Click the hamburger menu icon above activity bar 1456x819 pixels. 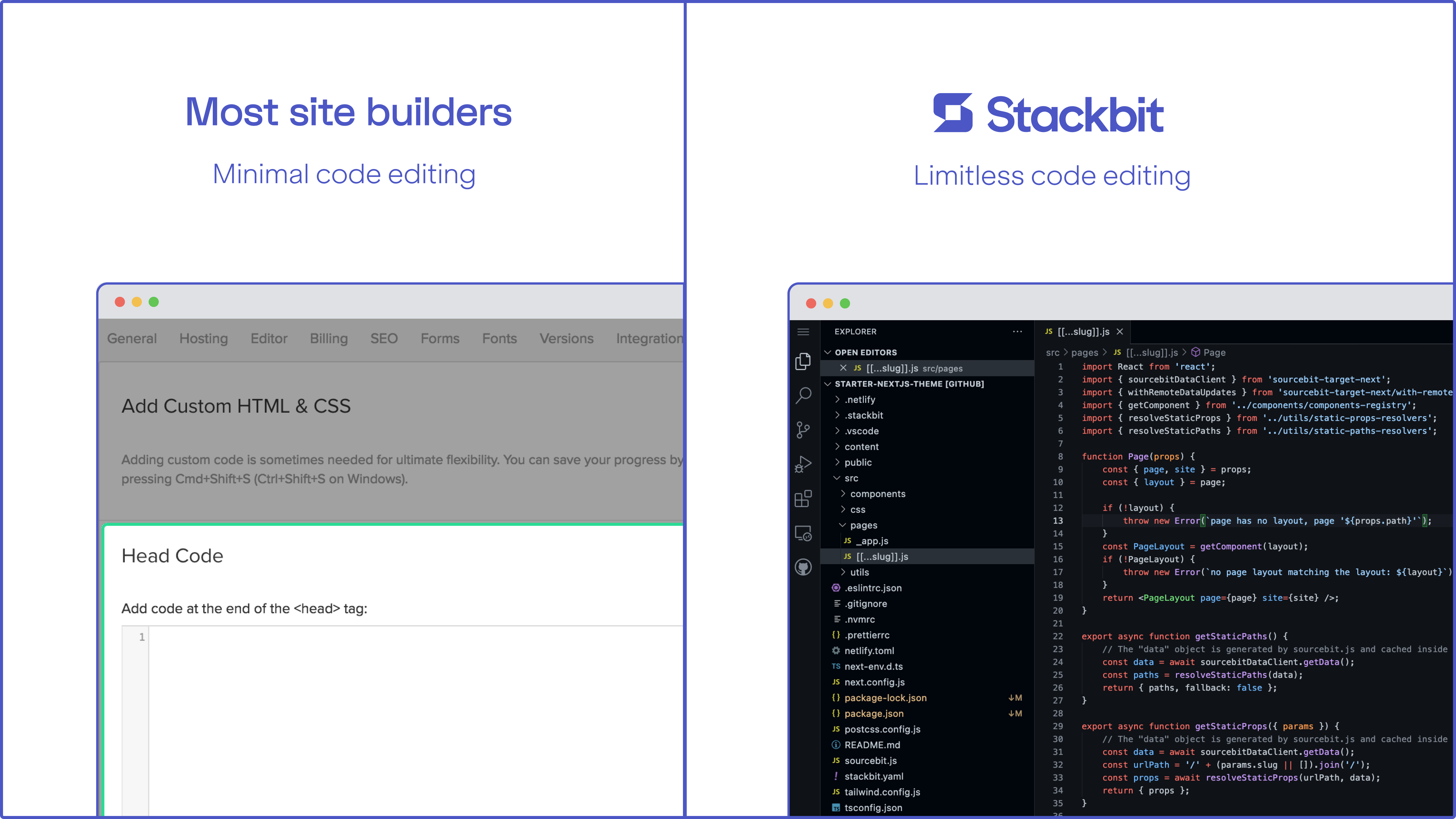(x=803, y=332)
